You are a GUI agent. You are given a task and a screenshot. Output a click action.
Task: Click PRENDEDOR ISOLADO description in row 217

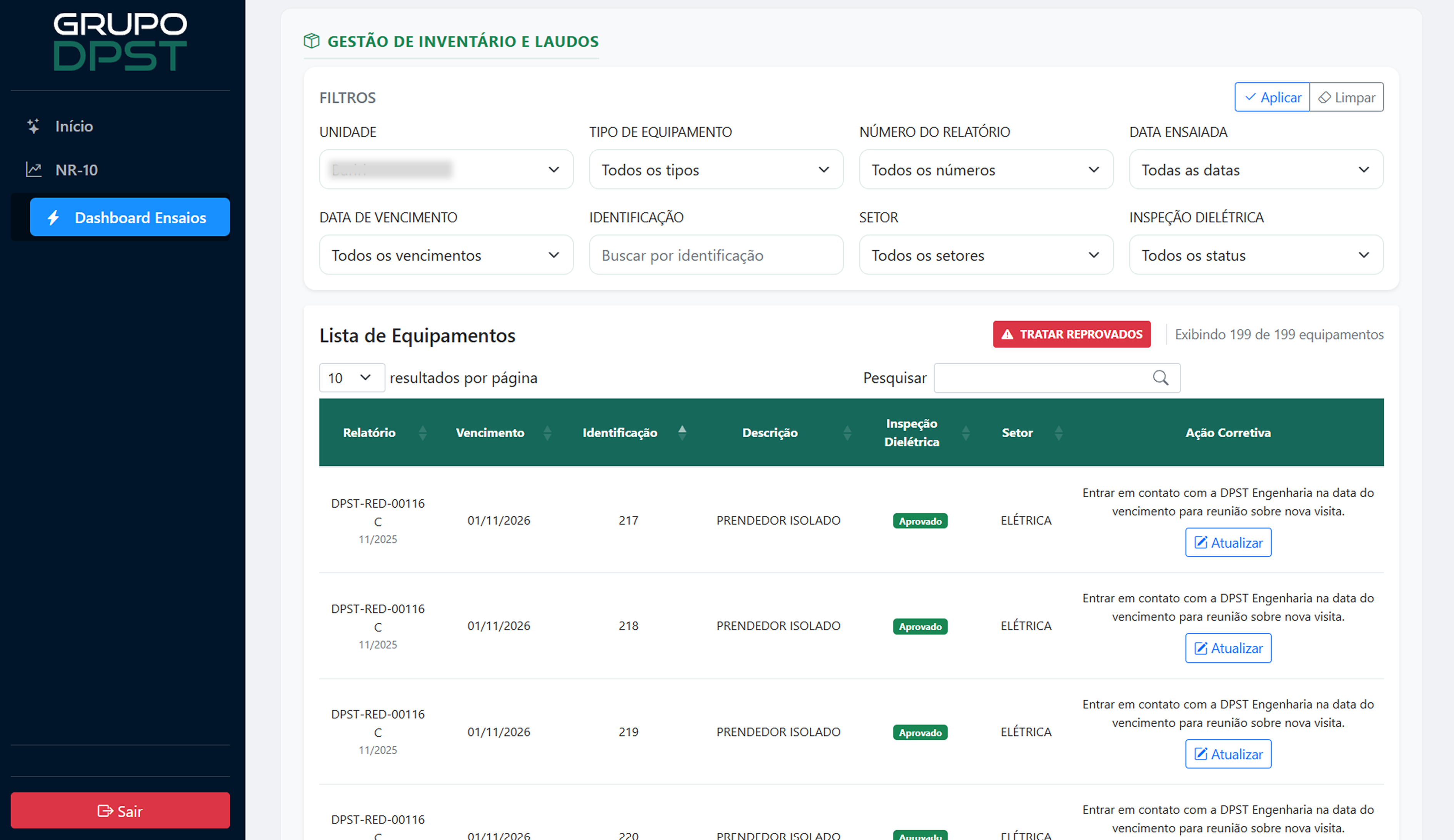tap(779, 520)
